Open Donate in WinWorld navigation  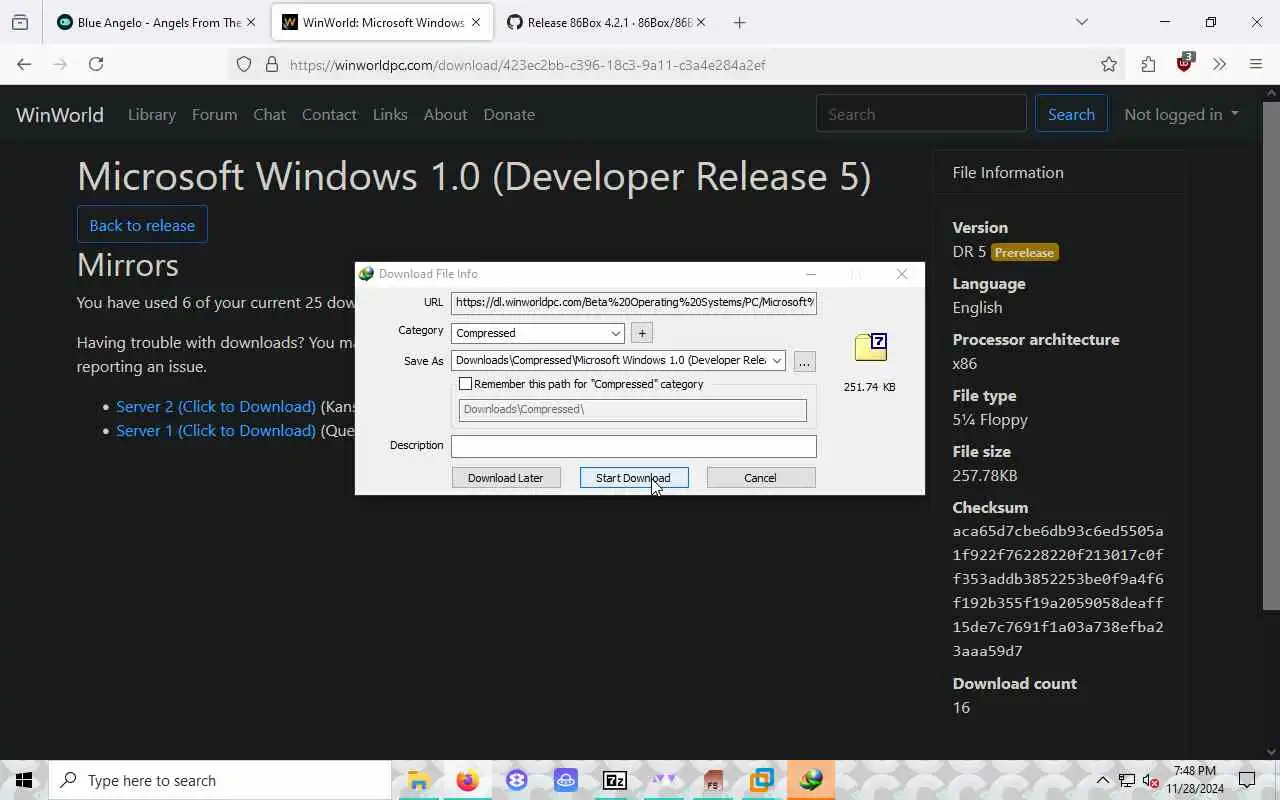509,114
